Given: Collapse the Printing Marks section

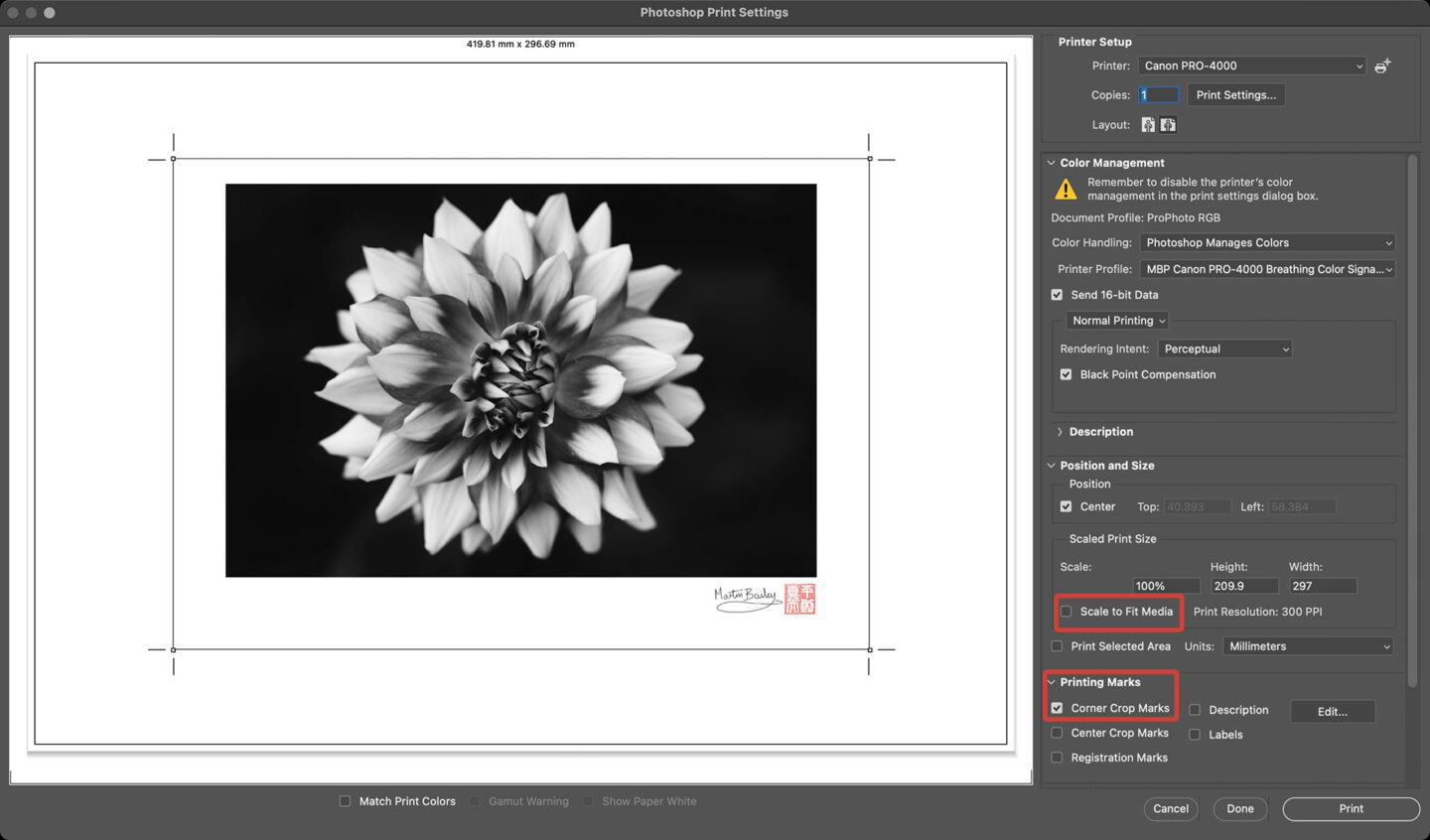Looking at the screenshot, I should (x=1052, y=682).
